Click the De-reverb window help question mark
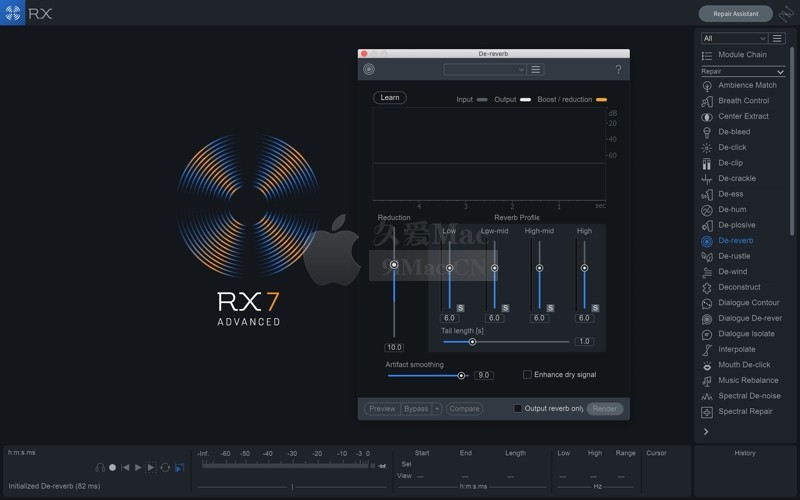Screen dimensions: 800x500 tap(618, 69)
